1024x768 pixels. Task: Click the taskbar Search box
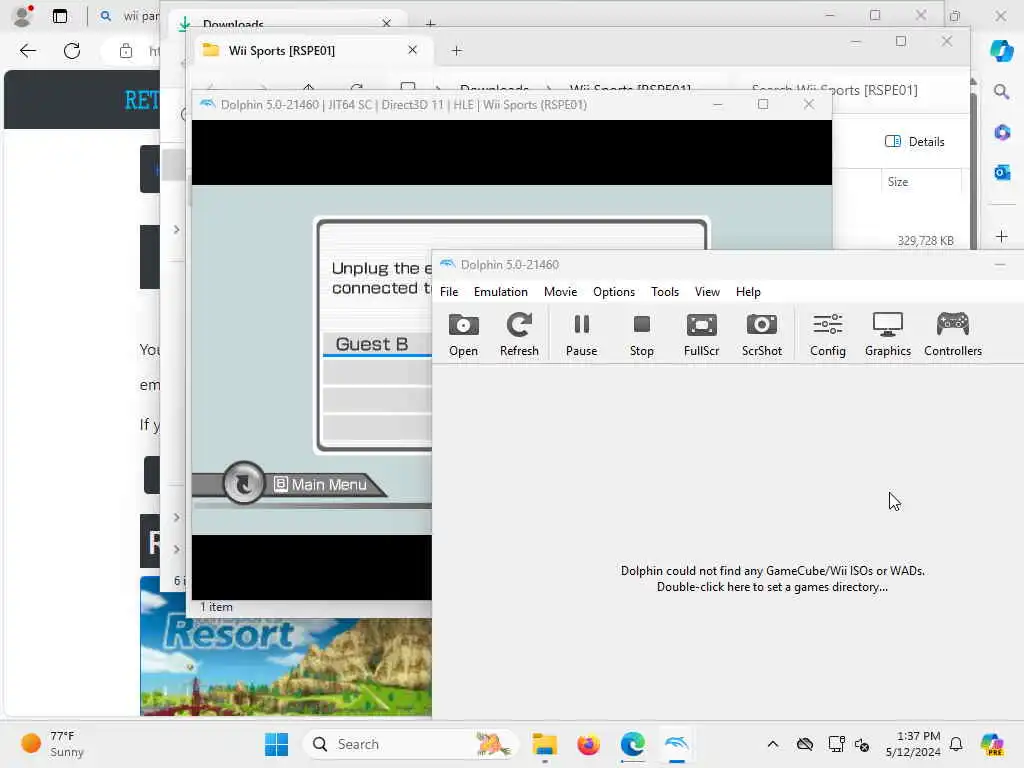click(x=409, y=744)
